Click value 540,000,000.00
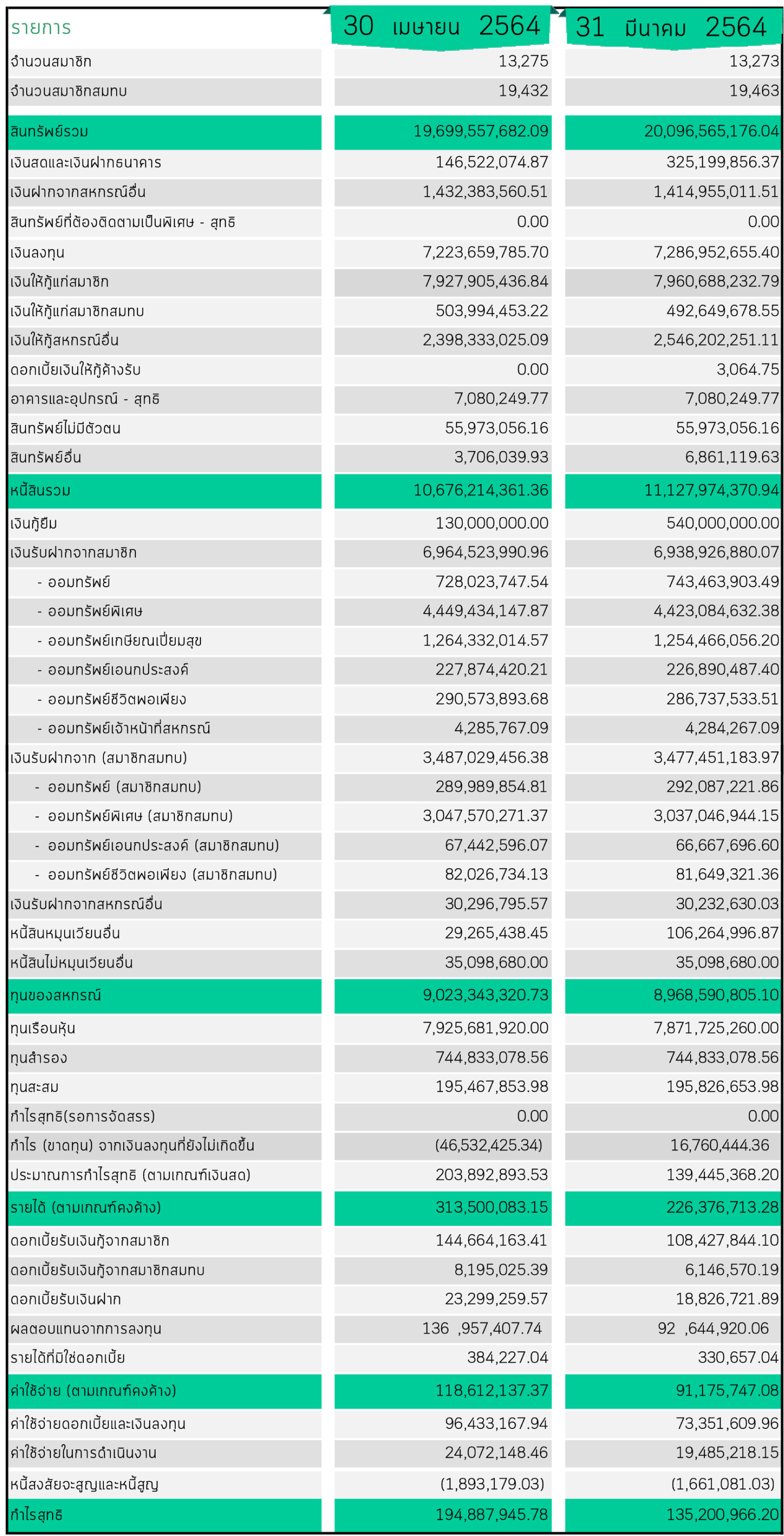The height and width of the screenshot is (1536, 784). coord(723,523)
